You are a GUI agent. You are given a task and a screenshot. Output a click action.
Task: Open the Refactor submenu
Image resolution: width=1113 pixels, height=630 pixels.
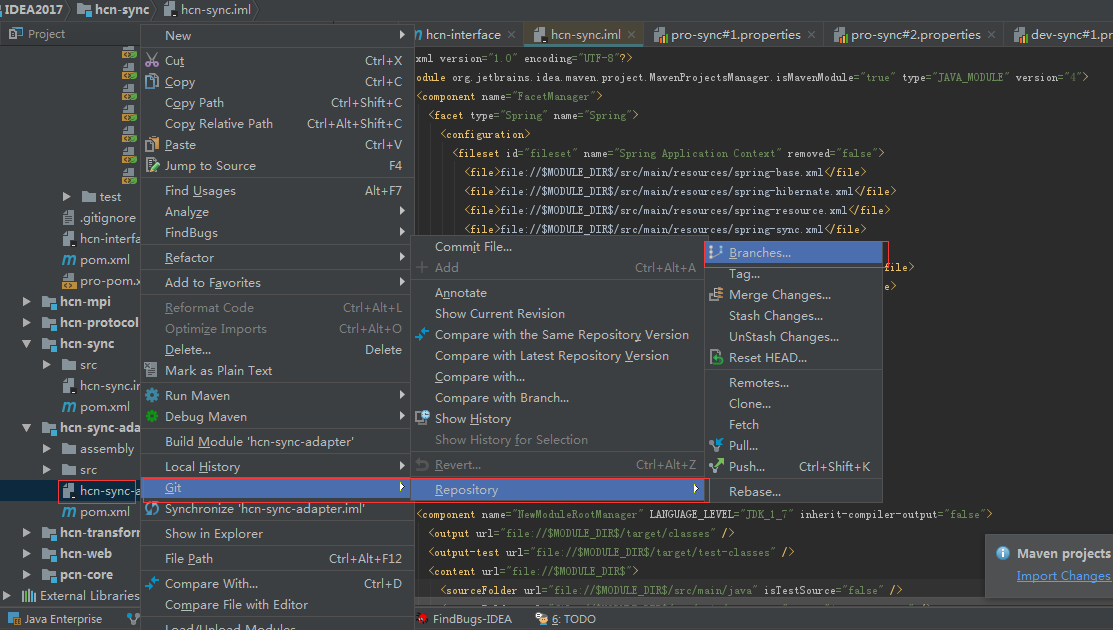275,258
